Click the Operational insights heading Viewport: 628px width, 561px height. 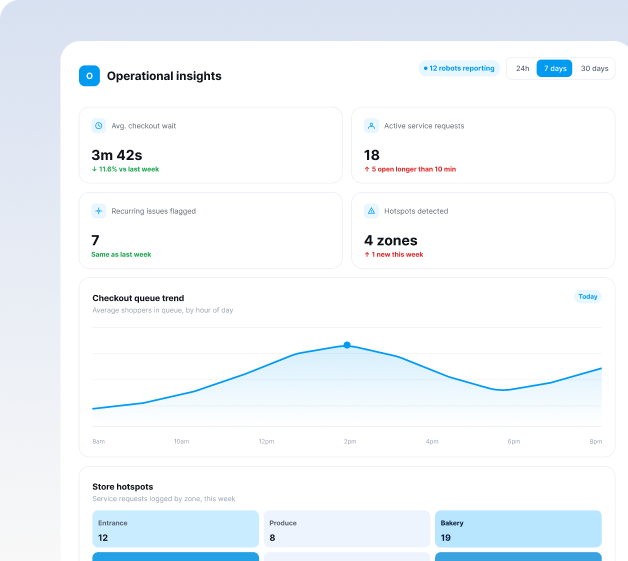coord(164,76)
